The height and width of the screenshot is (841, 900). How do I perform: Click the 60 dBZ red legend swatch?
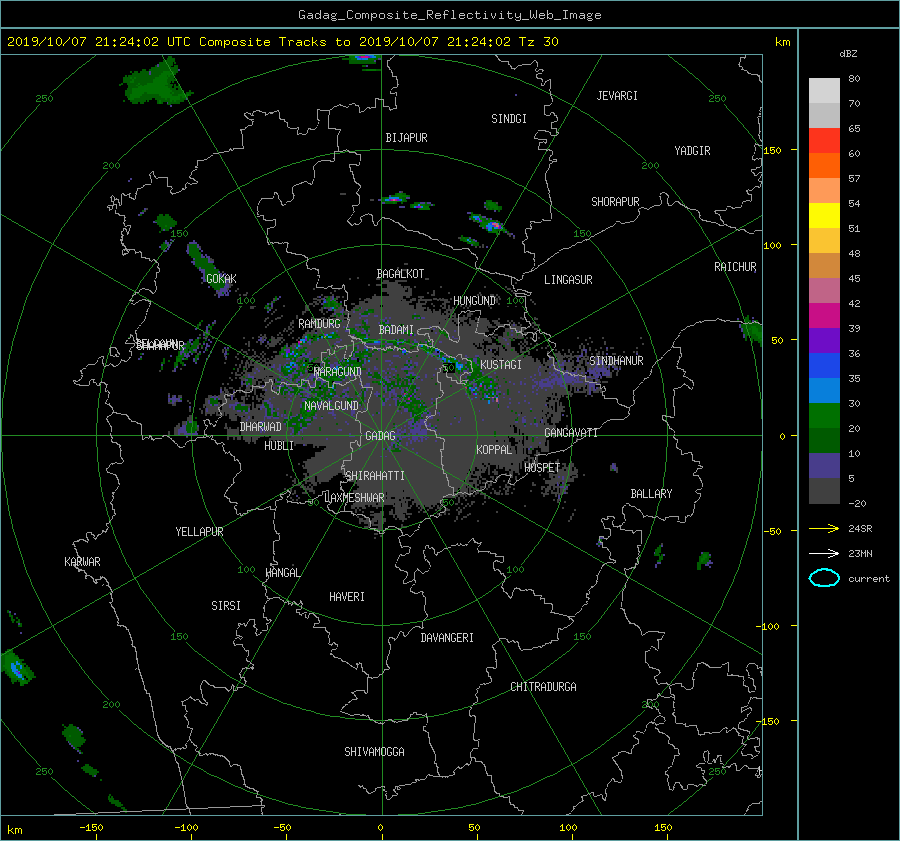tap(824, 141)
